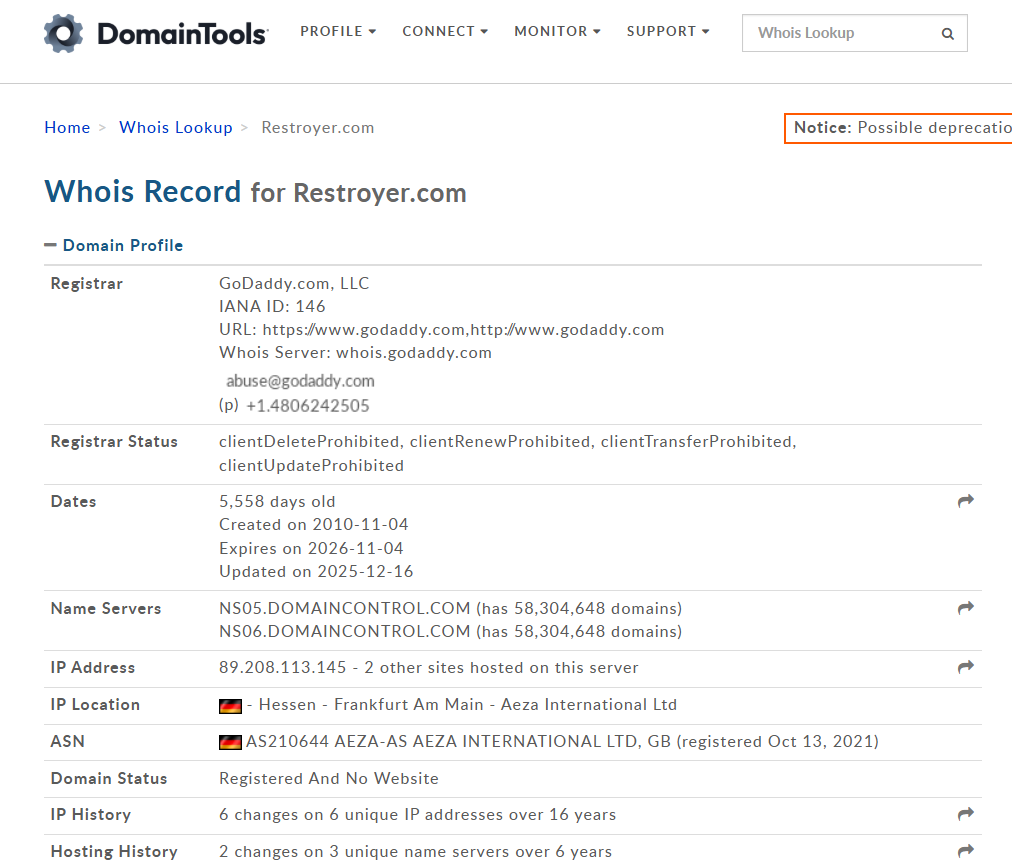Click the DomainTools gear logo
1012x867 pixels.
point(64,34)
